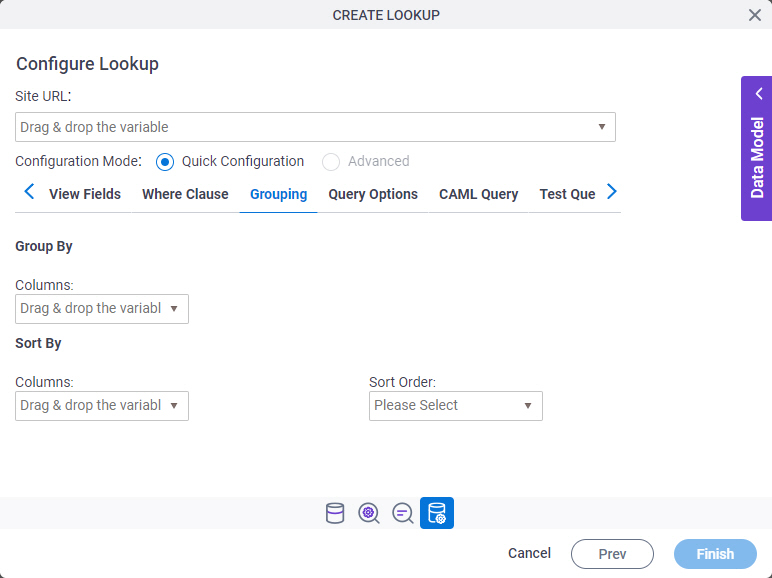Screen dimensions: 772x578
Task: Select the Quick Configuration radio button
Action: (x=164, y=161)
